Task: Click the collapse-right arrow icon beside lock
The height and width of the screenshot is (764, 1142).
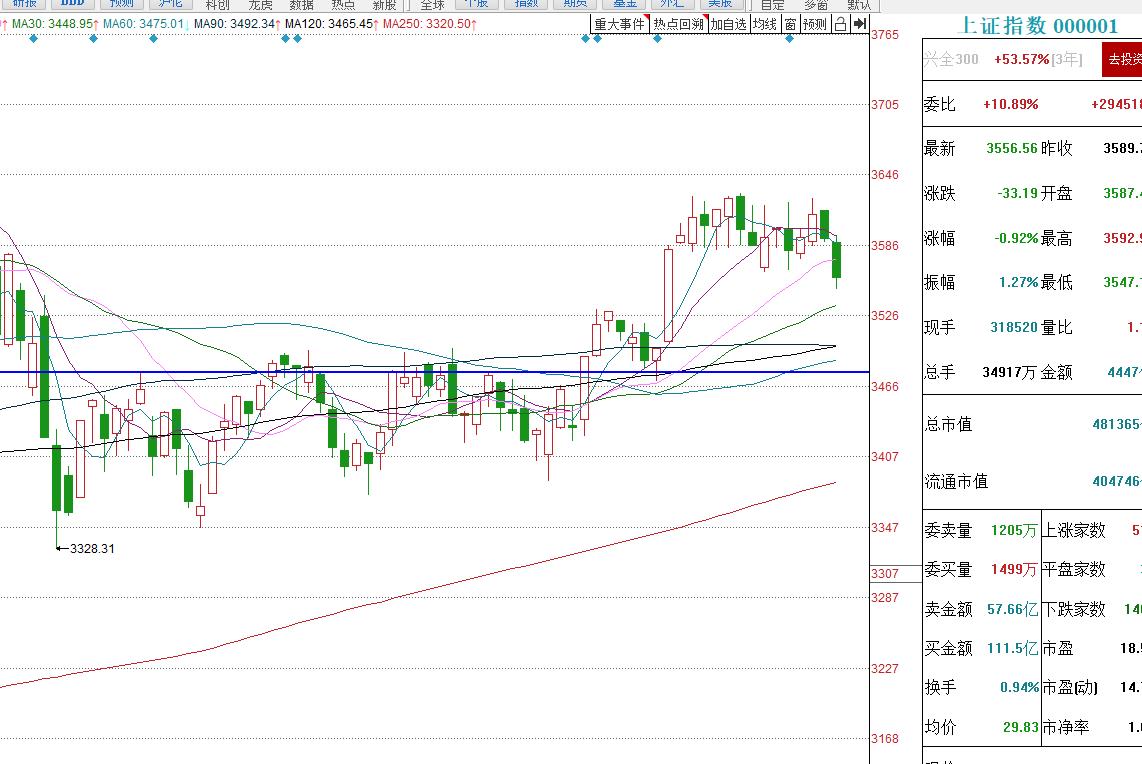Action: click(x=859, y=24)
